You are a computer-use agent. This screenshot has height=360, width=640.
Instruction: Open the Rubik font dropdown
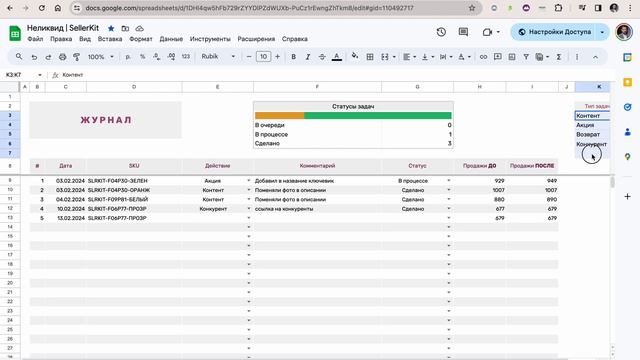218,57
